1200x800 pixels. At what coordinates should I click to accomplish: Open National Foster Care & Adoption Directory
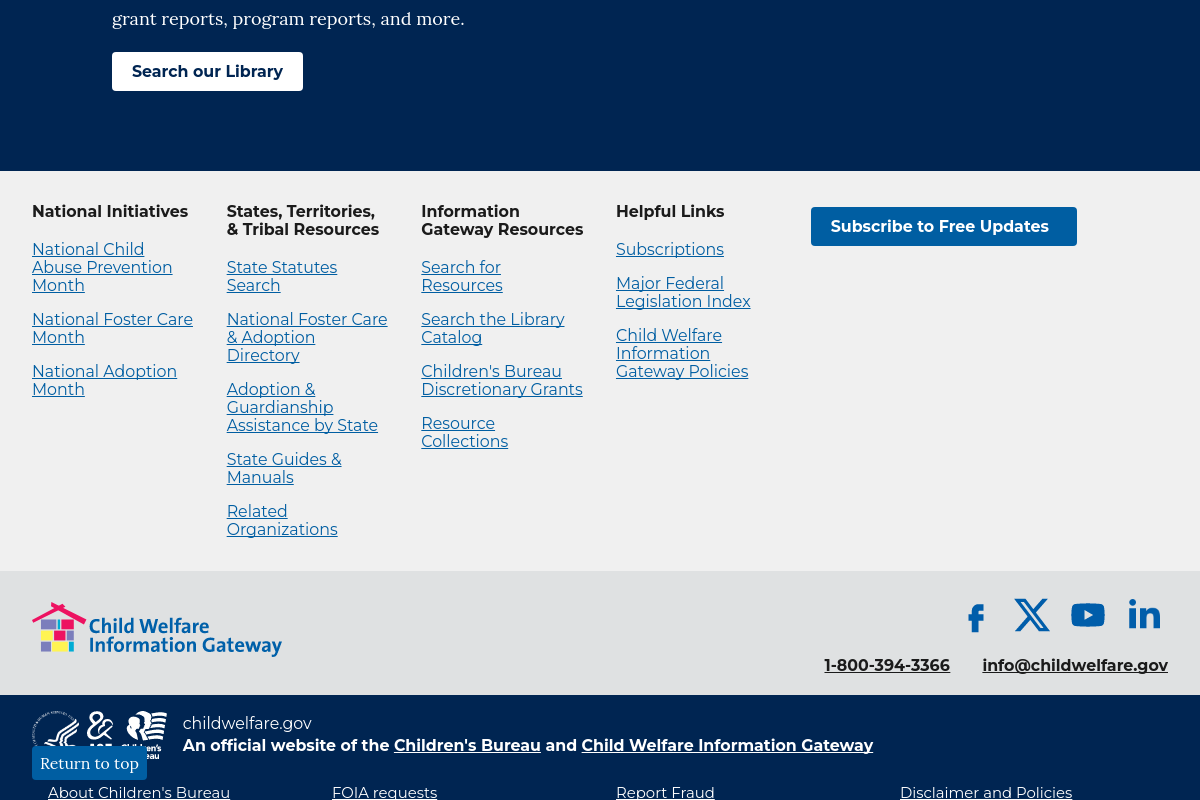(307, 337)
